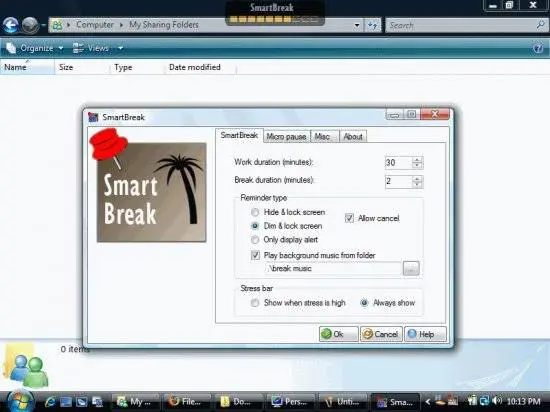Open the SmartBreak taskbar button
Image resolution: width=550 pixels, height=412 pixels.
395,401
